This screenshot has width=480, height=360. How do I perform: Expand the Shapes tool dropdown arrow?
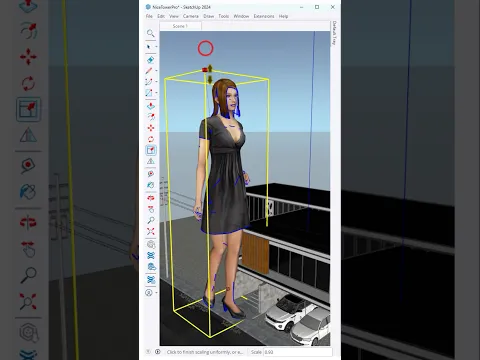tap(156, 93)
